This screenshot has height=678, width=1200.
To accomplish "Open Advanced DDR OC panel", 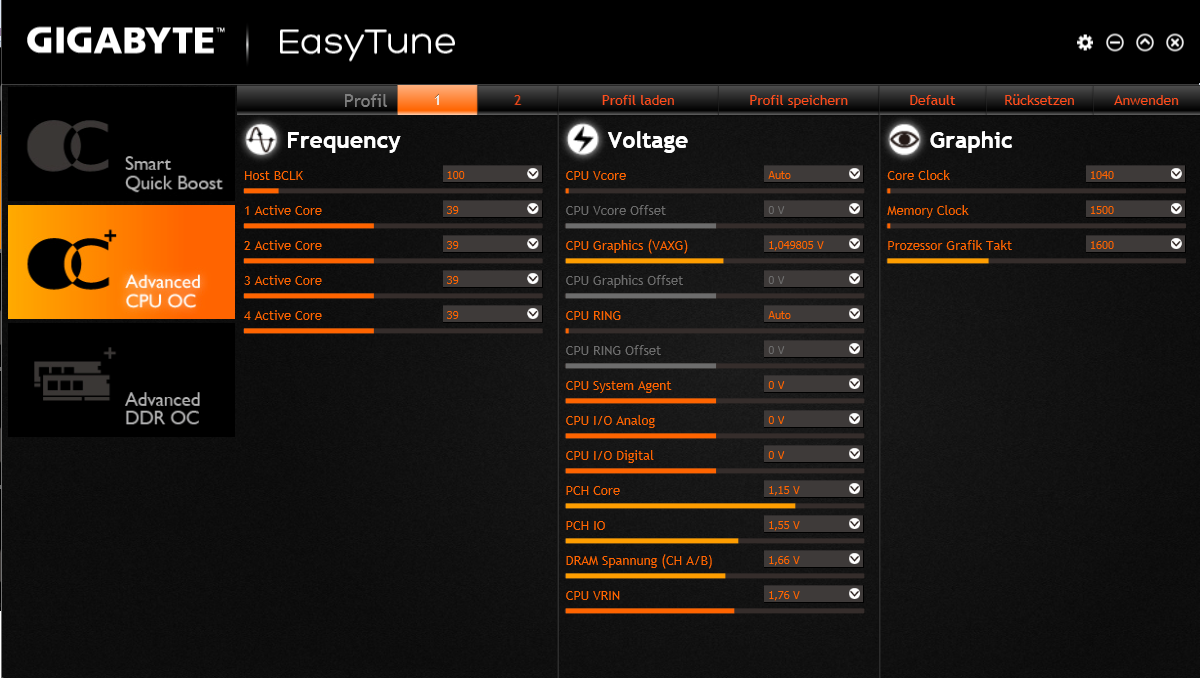I will [x=121, y=380].
